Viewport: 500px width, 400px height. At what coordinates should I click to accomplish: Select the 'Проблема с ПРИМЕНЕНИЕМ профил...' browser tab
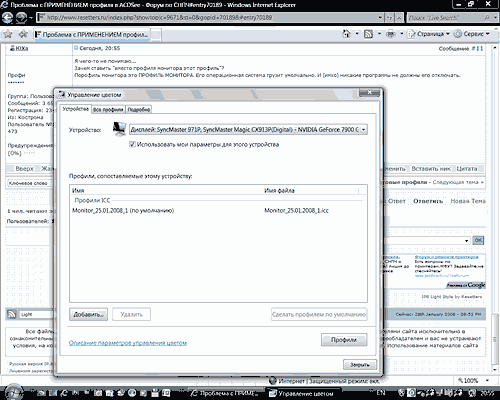click(x=92, y=35)
